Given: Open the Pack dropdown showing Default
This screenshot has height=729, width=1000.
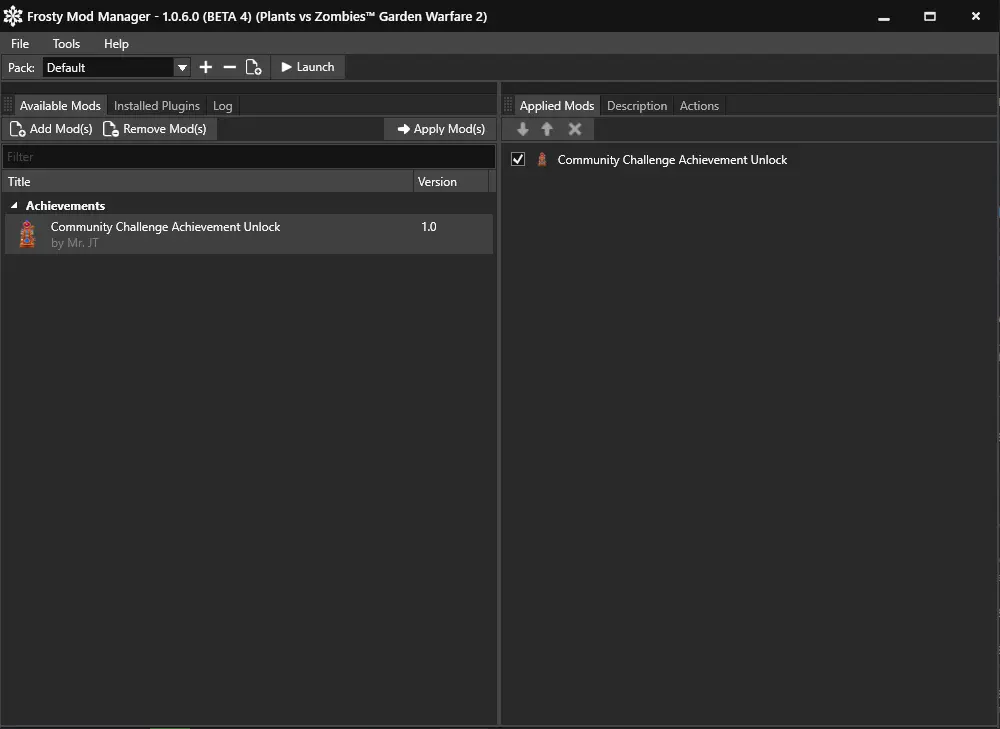Looking at the screenshot, I should tap(117, 67).
